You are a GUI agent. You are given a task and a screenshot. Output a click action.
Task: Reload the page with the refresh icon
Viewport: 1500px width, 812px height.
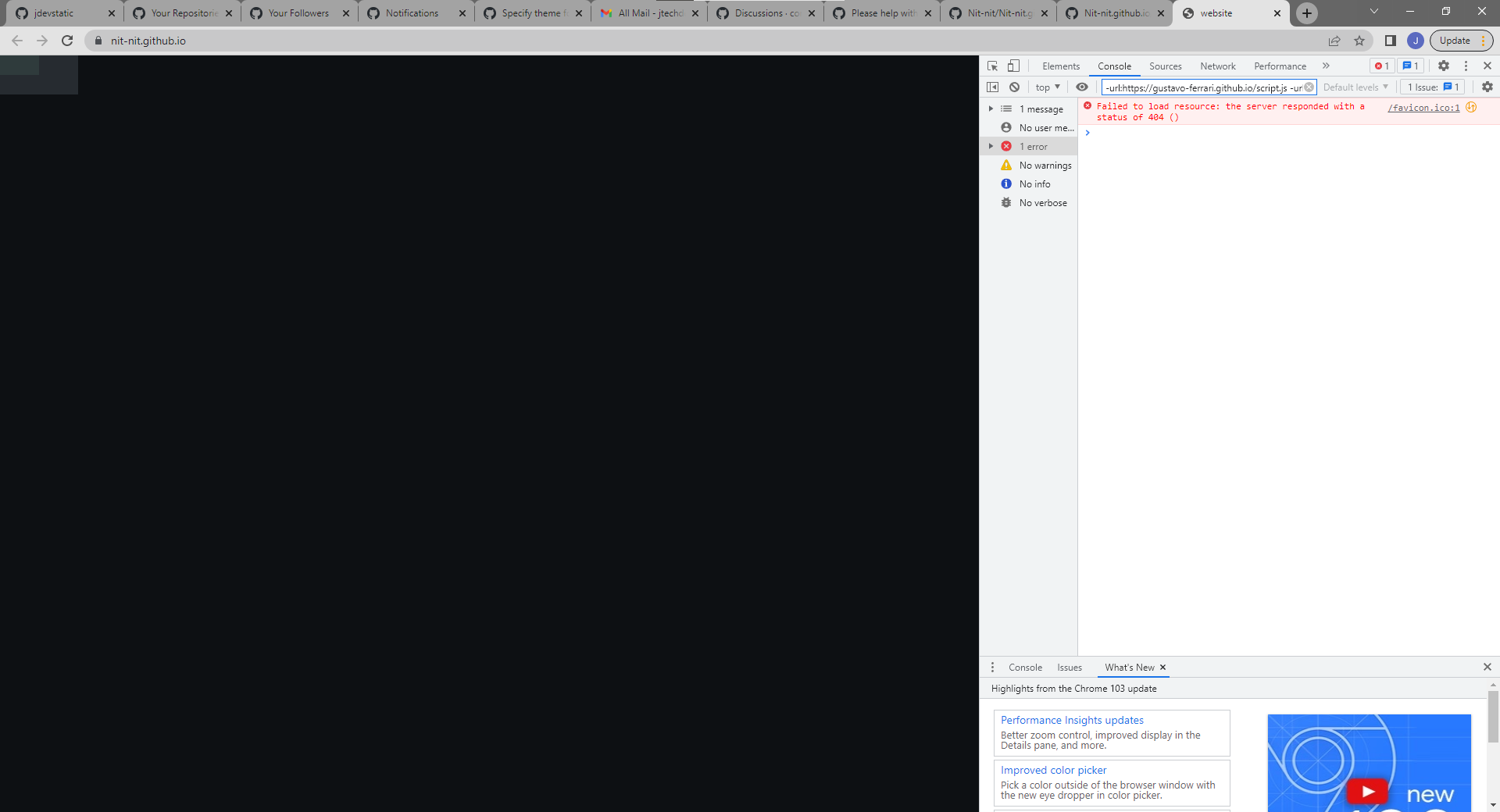point(67,41)
